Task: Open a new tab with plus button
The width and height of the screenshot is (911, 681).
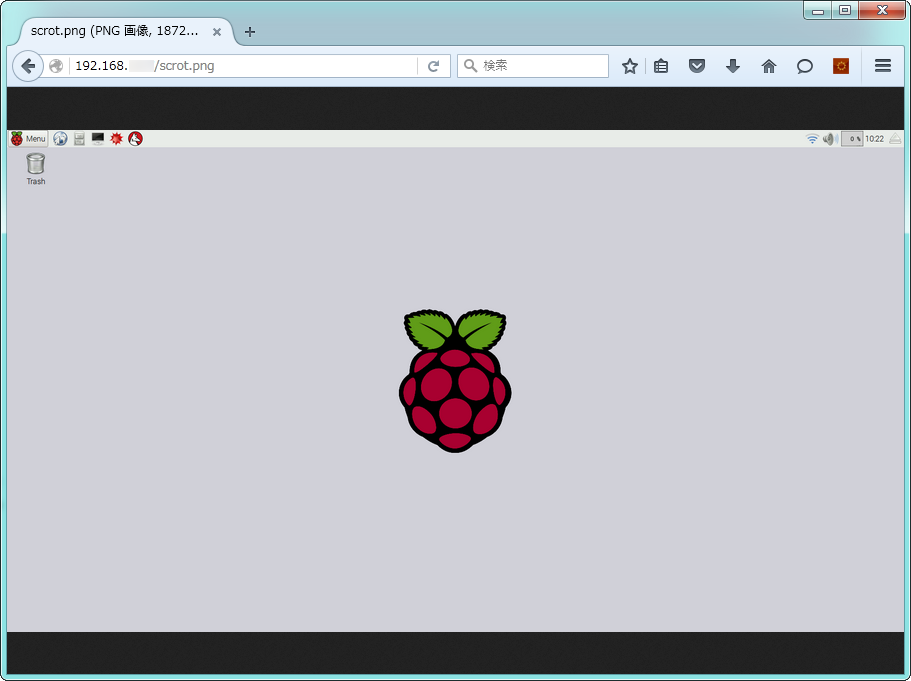Action: pyautogui.click(x=250, y=32)
